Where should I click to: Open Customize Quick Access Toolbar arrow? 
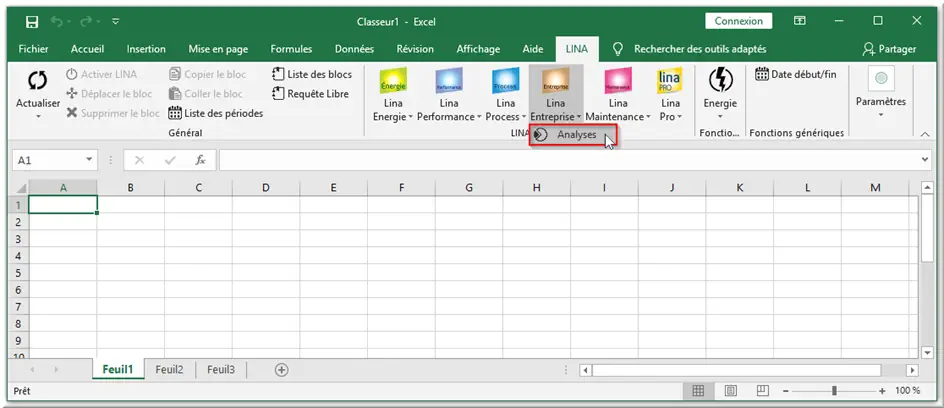tap(116, 22)
